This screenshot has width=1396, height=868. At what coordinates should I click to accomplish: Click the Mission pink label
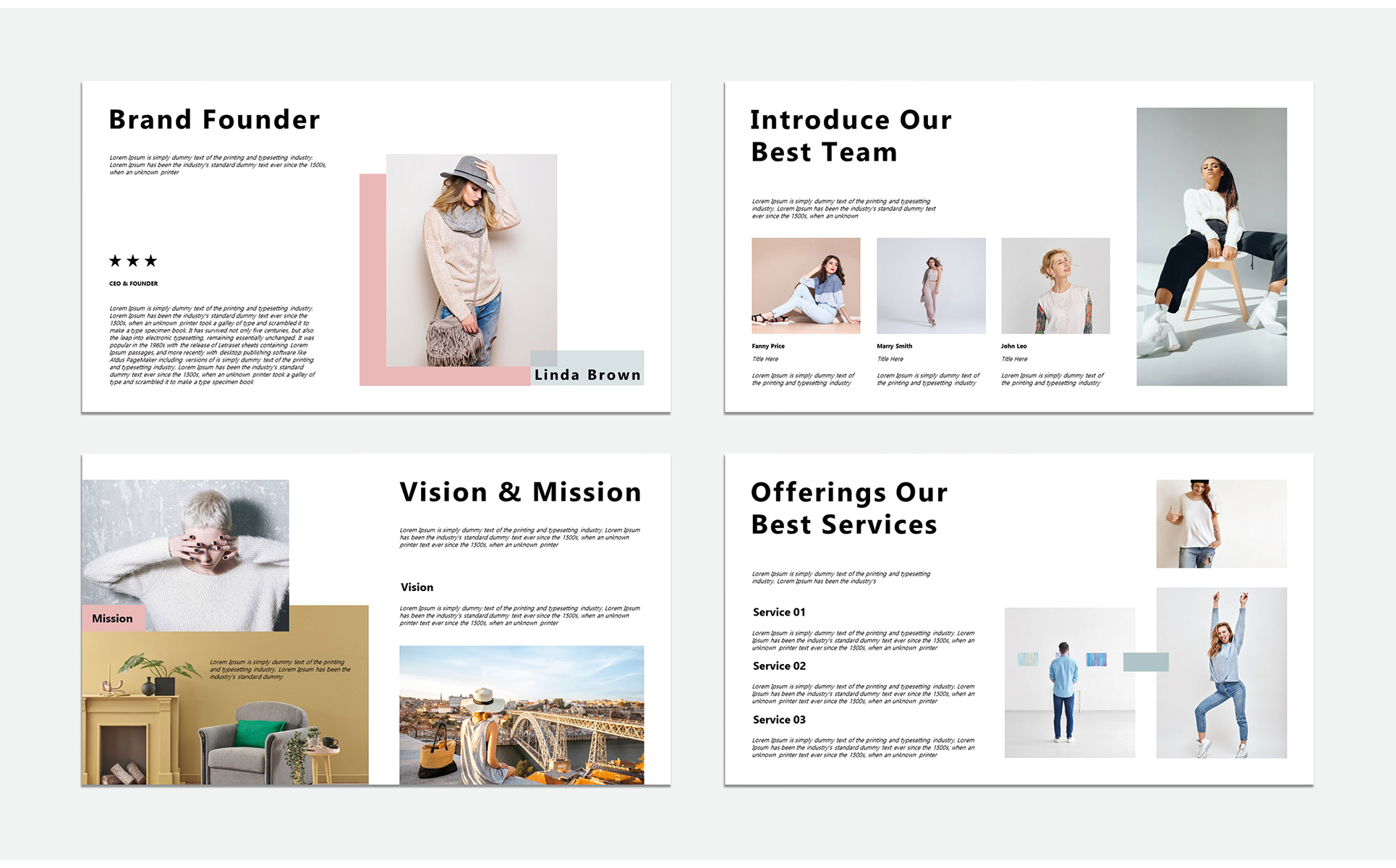[113, 618]
